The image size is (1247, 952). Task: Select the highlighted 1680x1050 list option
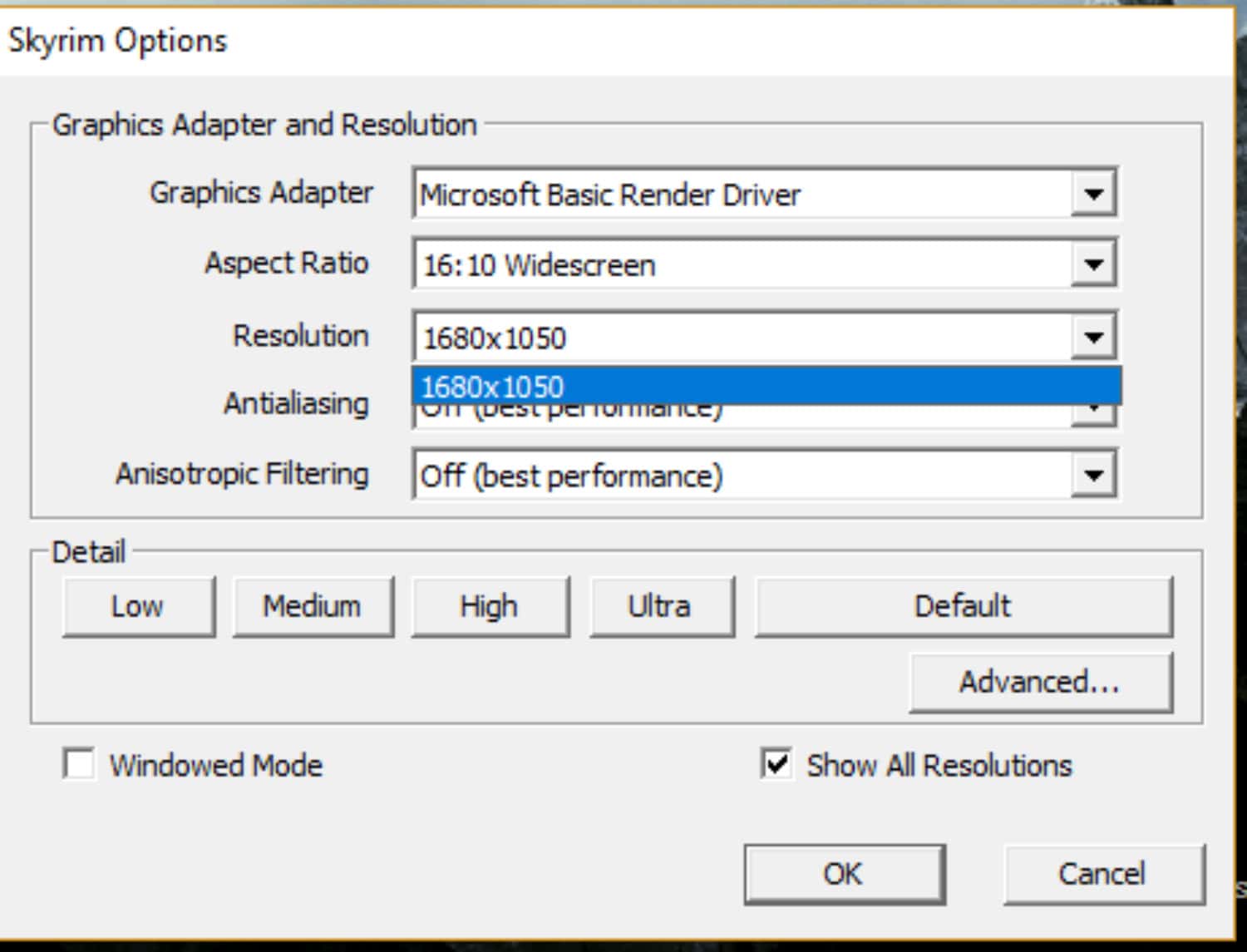766,387
